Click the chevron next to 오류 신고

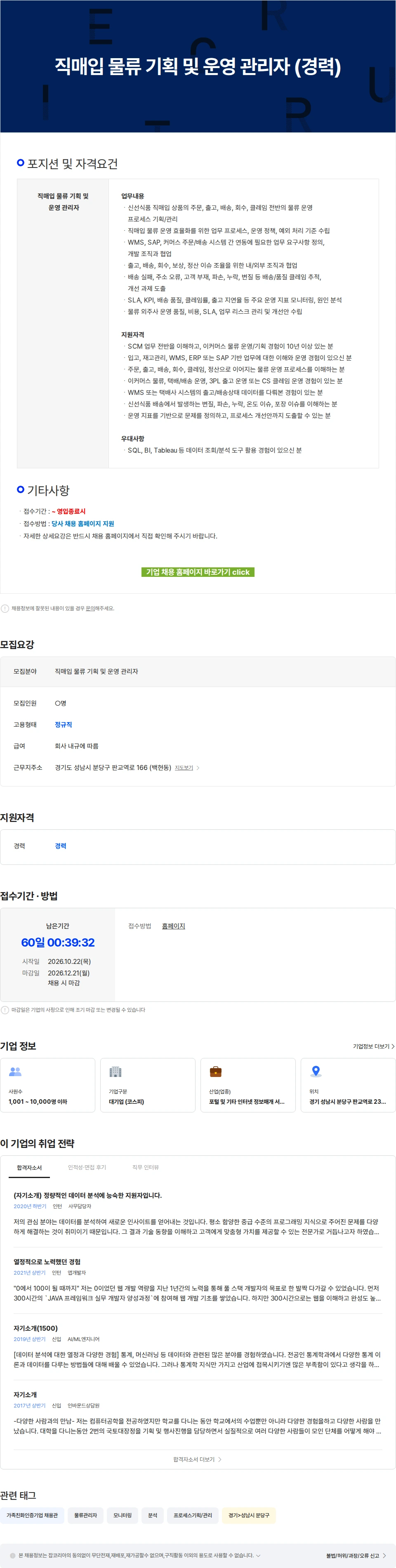point(384,1555)
